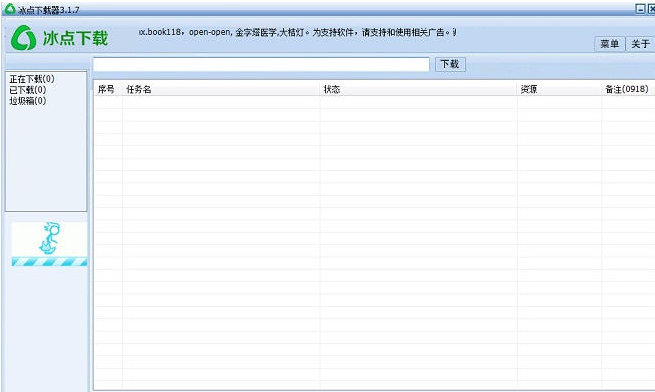
Task: Open the 关于 about button
Action: pos(640,43)
